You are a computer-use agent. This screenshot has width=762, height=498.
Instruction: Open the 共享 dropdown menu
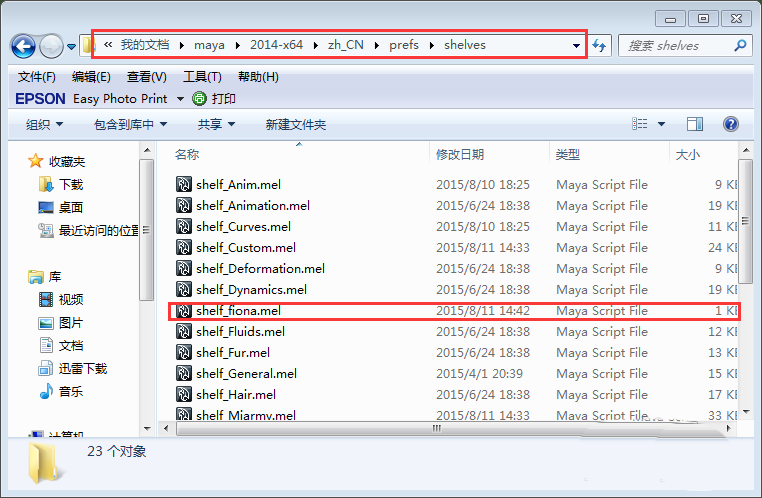pos(216,124)
